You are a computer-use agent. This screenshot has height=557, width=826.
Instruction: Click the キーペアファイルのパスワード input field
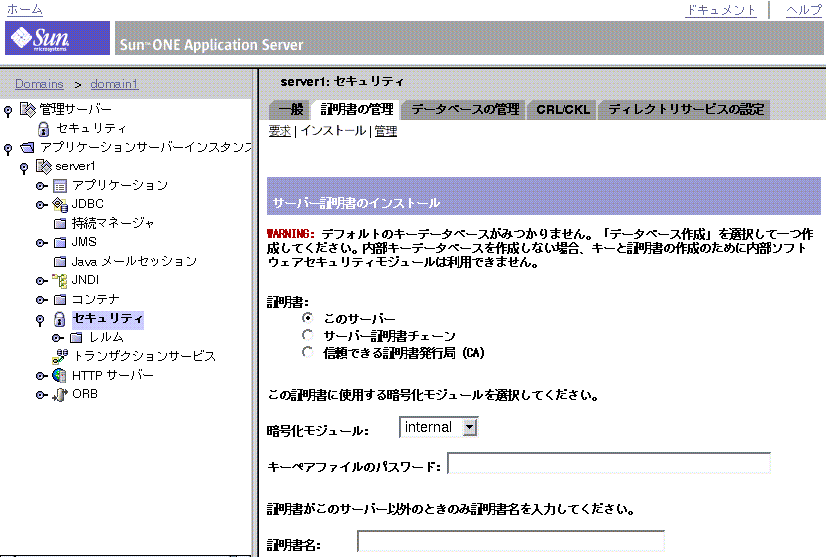point(609,463)
